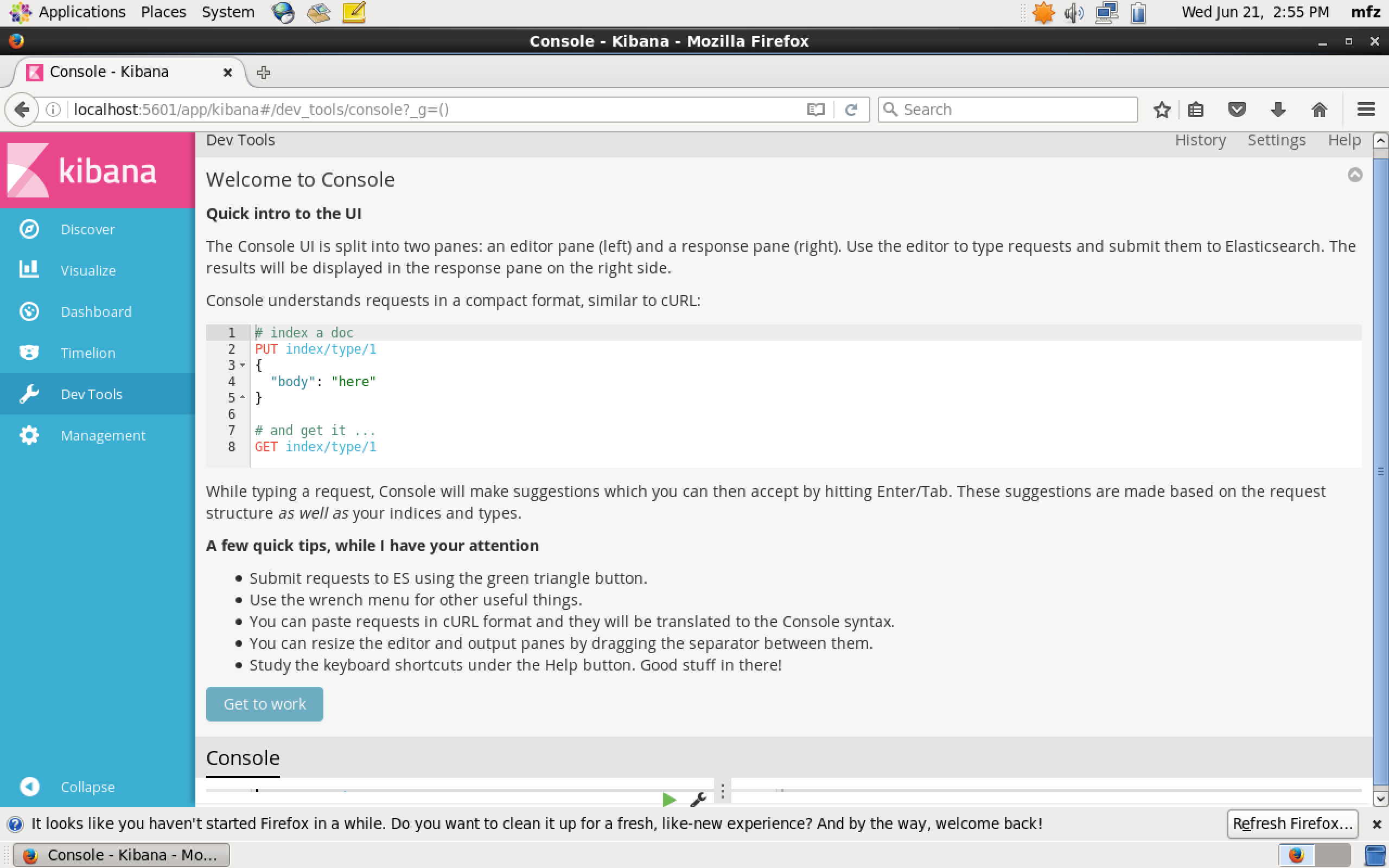This screenshot has height=868, width=1389.
Task: Click the vertical scrollbar thumb
Action: [1380, 471]
